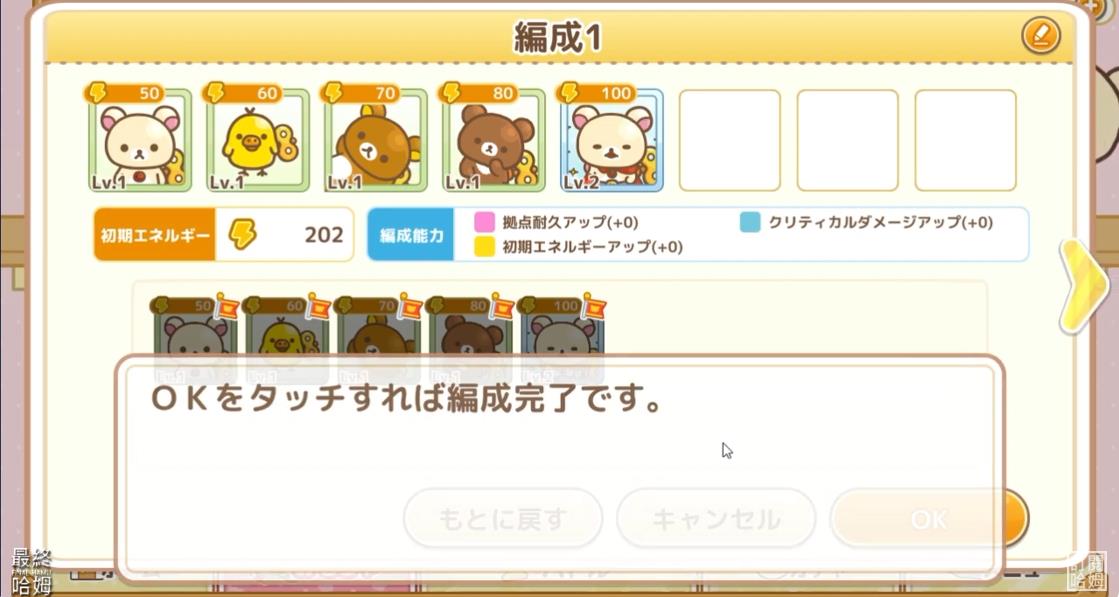Select the blue Lv.2 card costing 100
Screen dimensions: 1119x597
point(612,140)
